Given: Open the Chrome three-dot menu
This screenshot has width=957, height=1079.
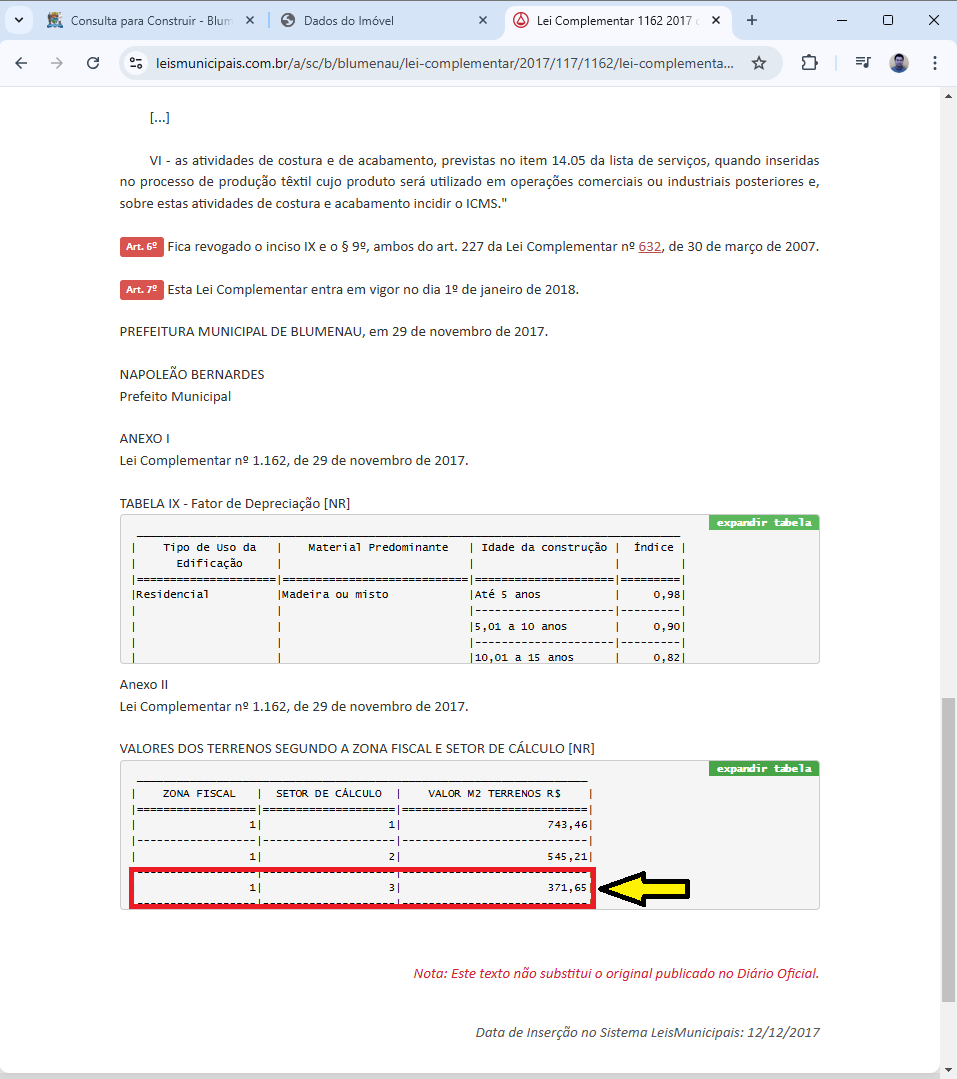Looking at the screenshot, I should [935, 62].
